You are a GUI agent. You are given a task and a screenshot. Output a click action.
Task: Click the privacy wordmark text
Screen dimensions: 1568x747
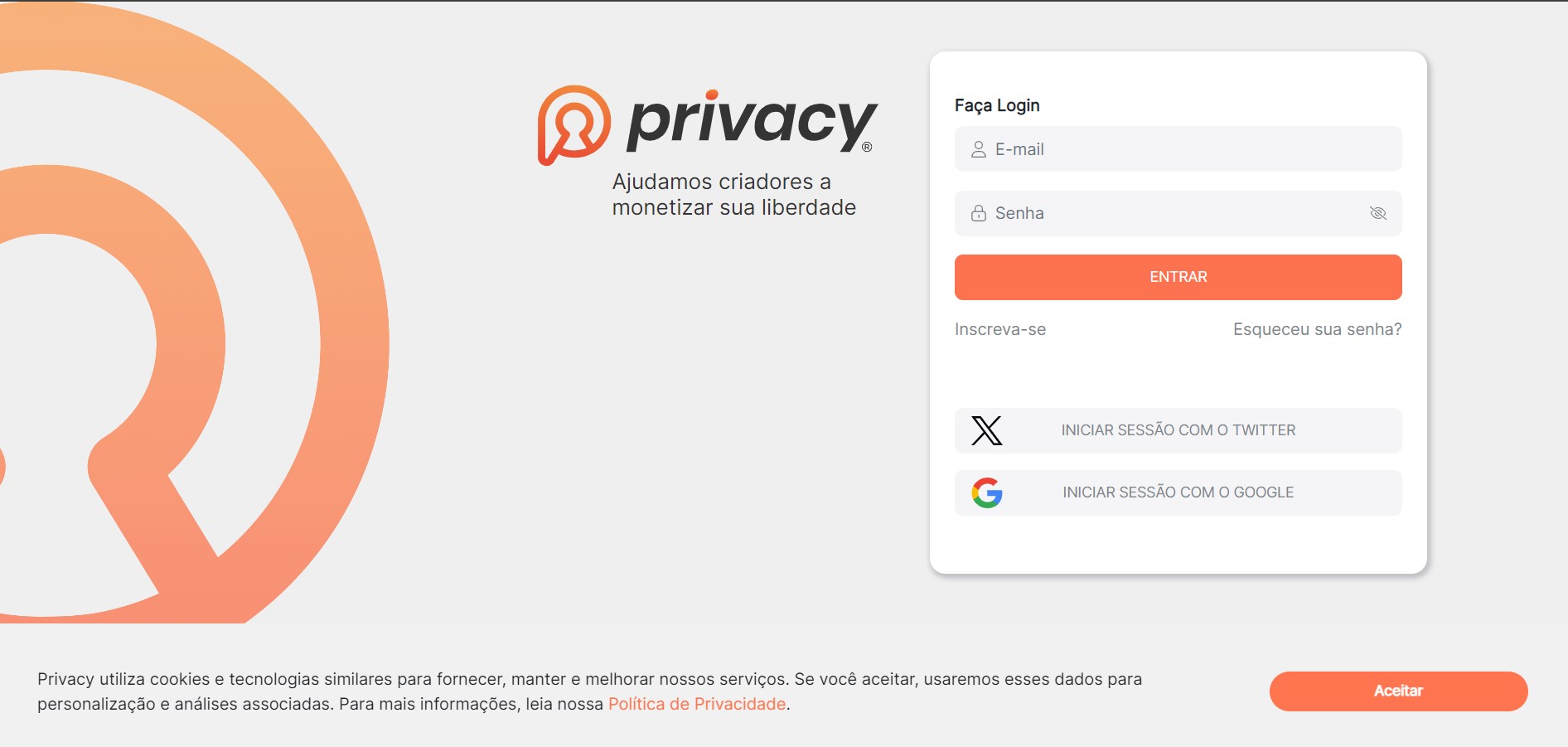(753, 121)
